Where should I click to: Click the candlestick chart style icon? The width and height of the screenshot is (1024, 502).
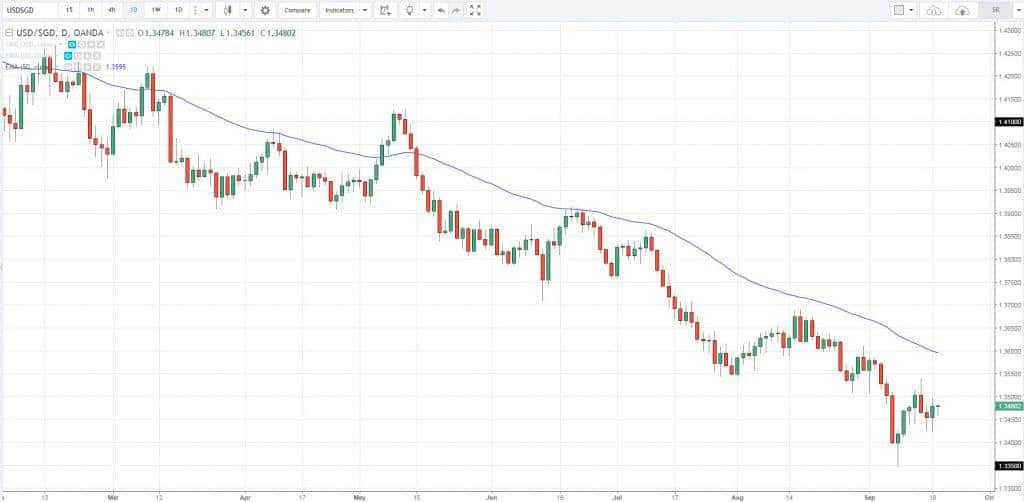pyautogui.click(x=227, y=10)
